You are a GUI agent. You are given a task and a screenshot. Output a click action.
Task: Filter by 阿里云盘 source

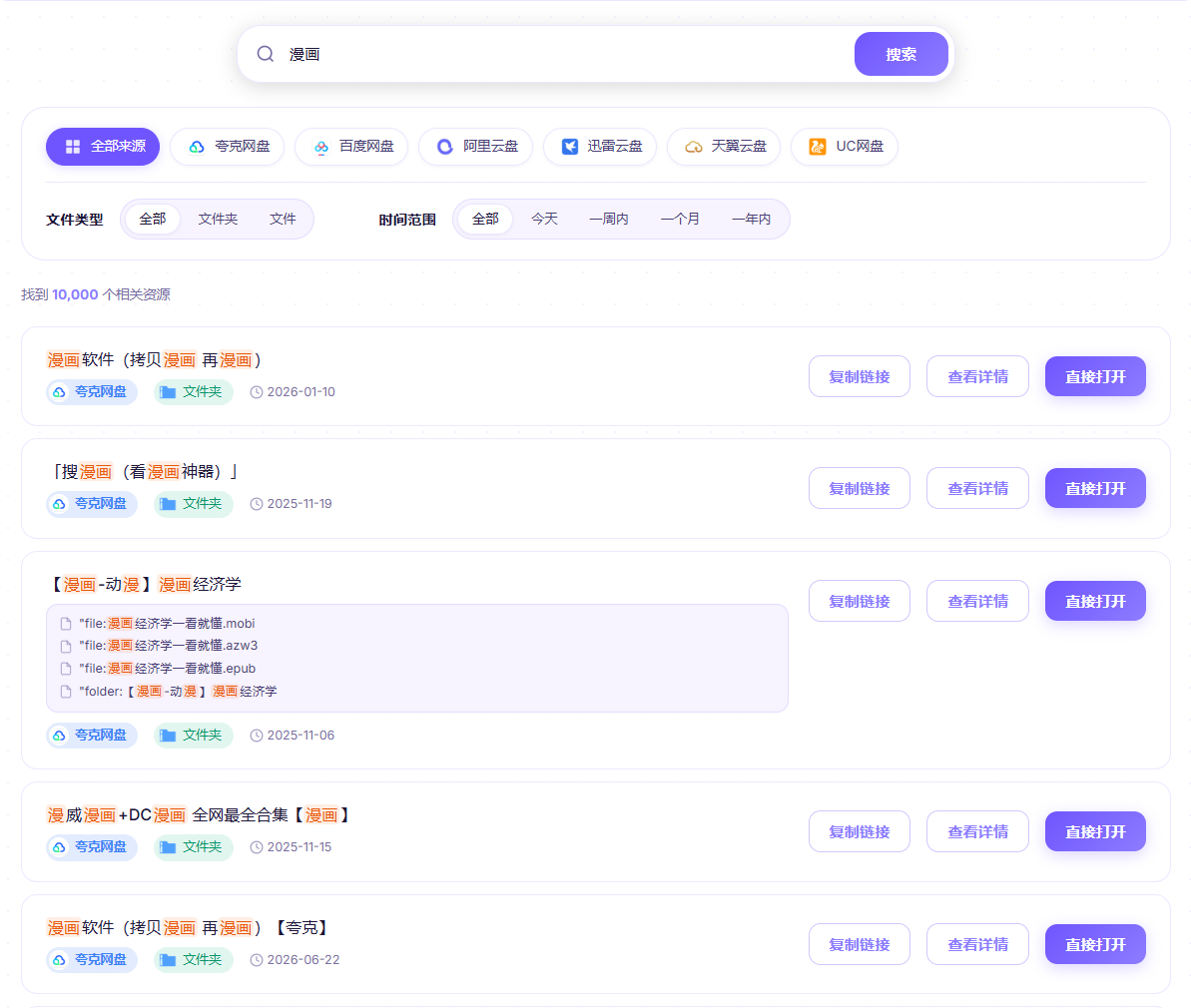click(x=476, y=147)
